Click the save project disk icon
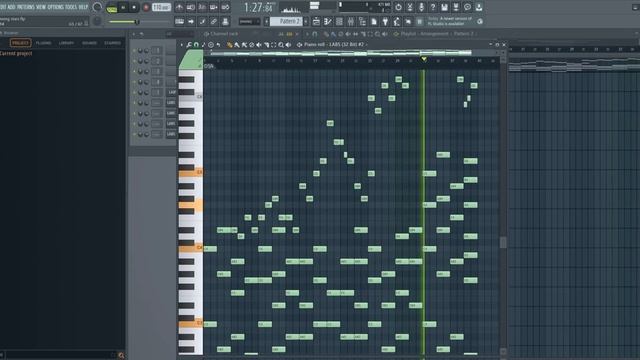Screen dimensions: 640x360 (x=444, y=7)
